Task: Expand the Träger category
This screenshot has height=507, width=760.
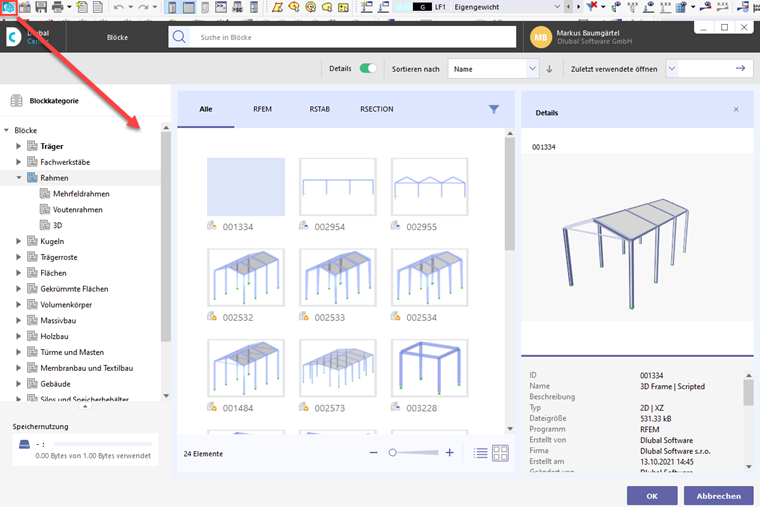Action: [x=18, y=146]
